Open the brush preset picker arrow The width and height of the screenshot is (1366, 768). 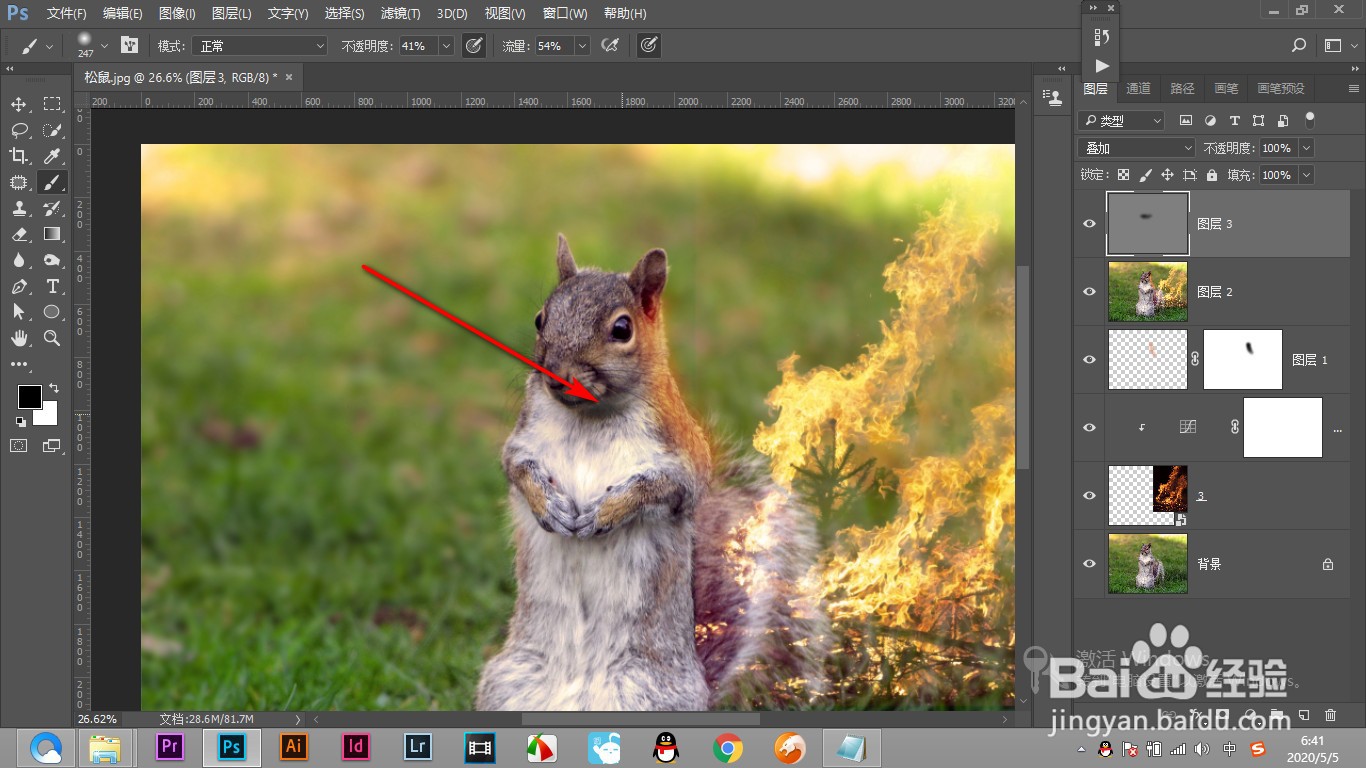coord(105,45)
